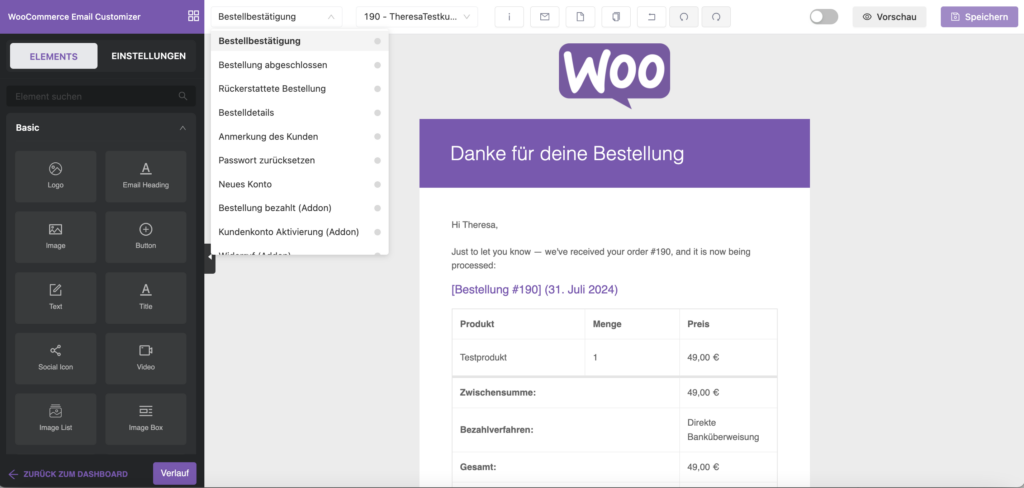The image size is (1024, 488).
Task: Open the Bestellbestätigung email type dropdown
Action: 276,17
